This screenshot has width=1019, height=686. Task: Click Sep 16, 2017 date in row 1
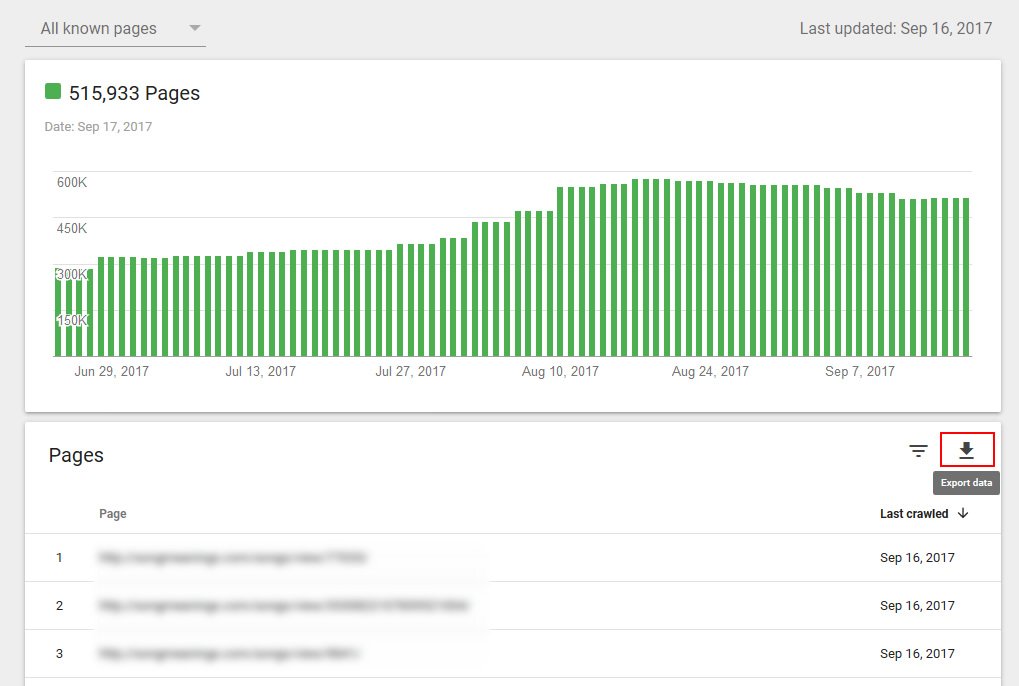(917, 558)
